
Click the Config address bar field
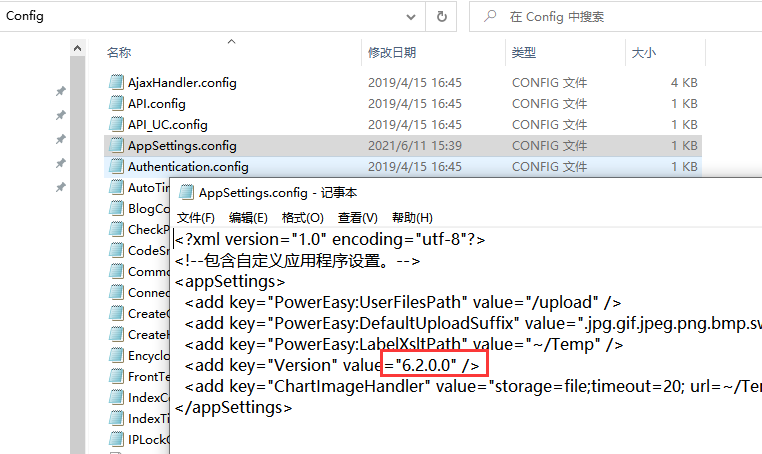(x=213, y=17)
